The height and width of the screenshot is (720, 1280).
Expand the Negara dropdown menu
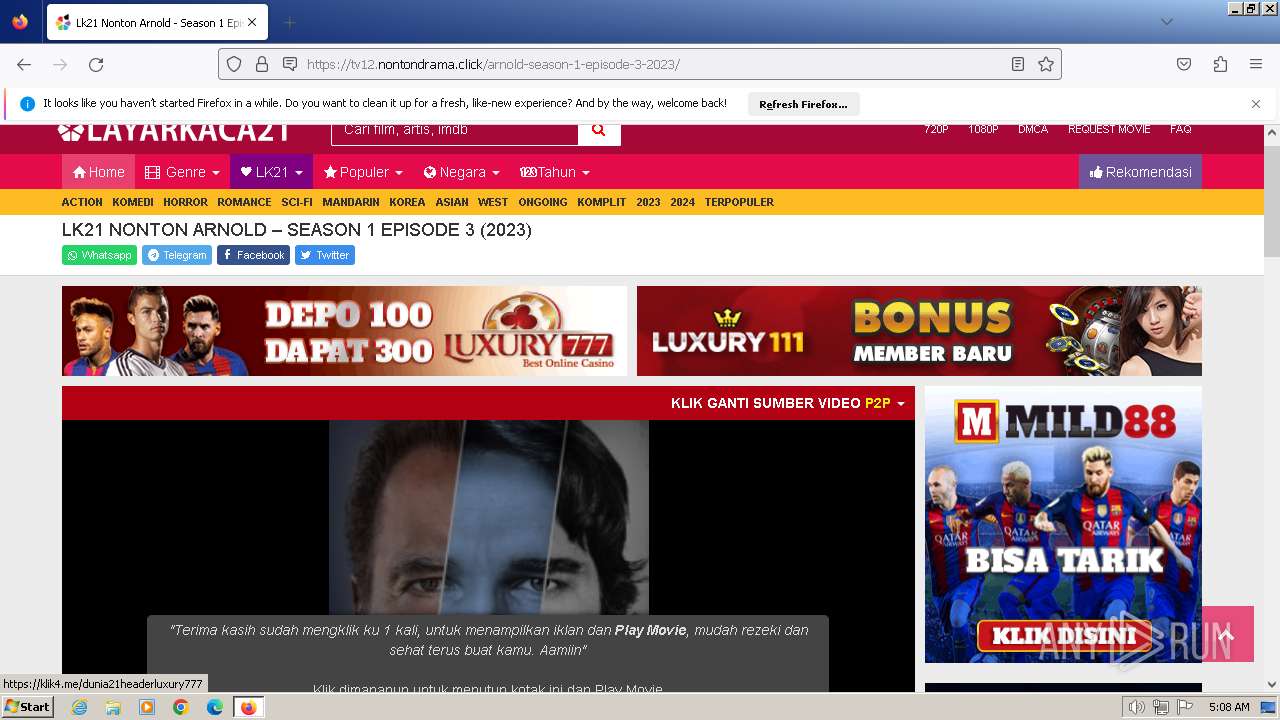click(461, 172)
